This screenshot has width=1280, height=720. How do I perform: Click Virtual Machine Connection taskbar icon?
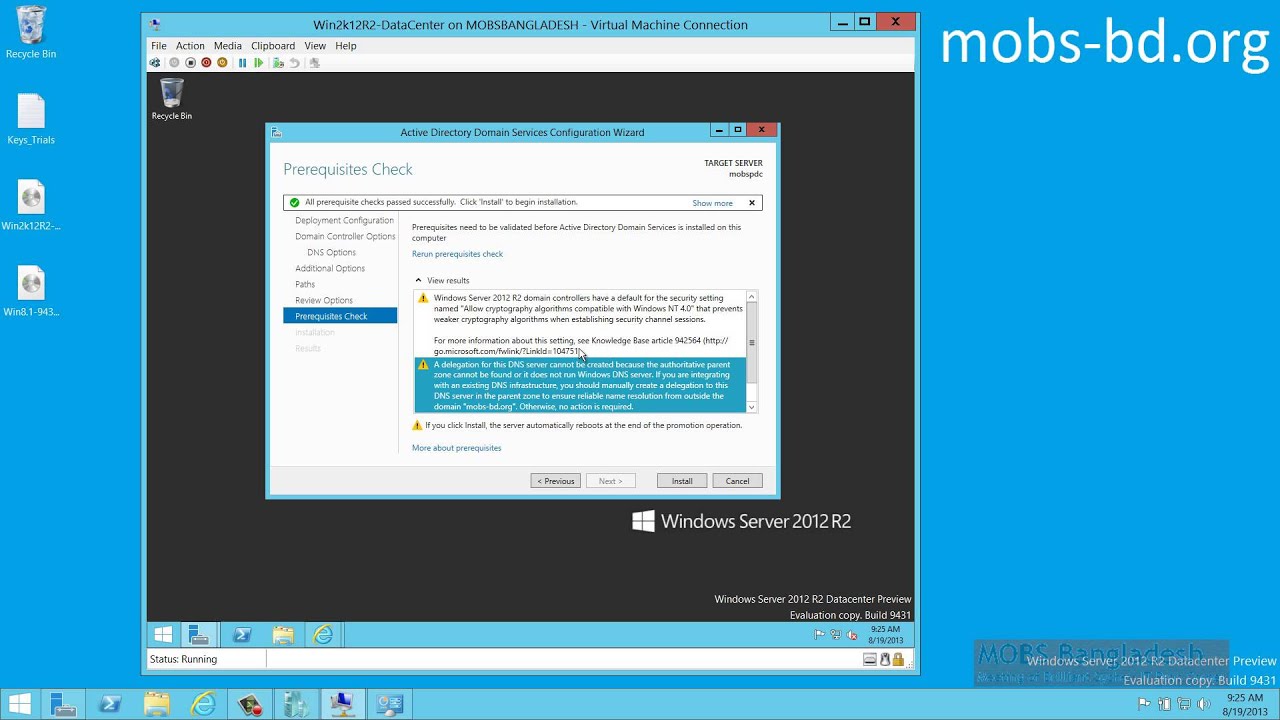tap(342, 704)
